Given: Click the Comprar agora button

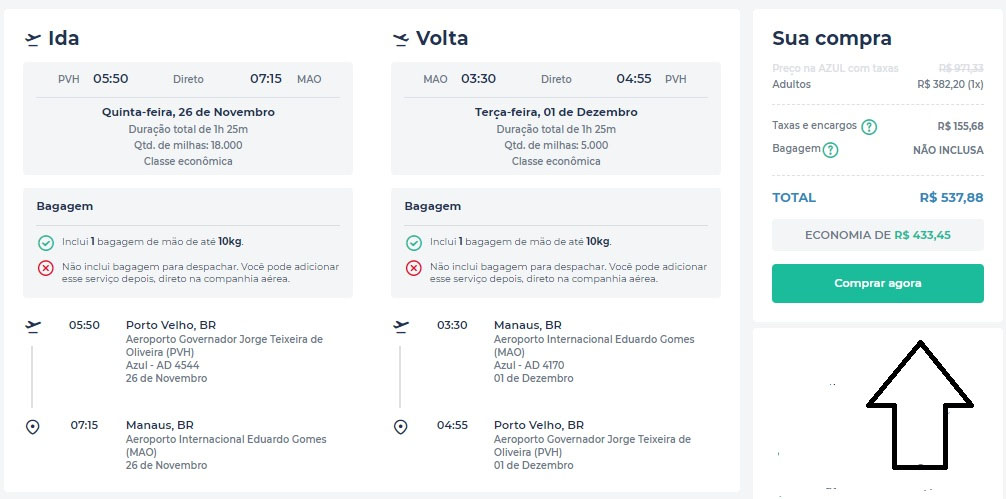Looking at the screenshot, I should (877, 283).
